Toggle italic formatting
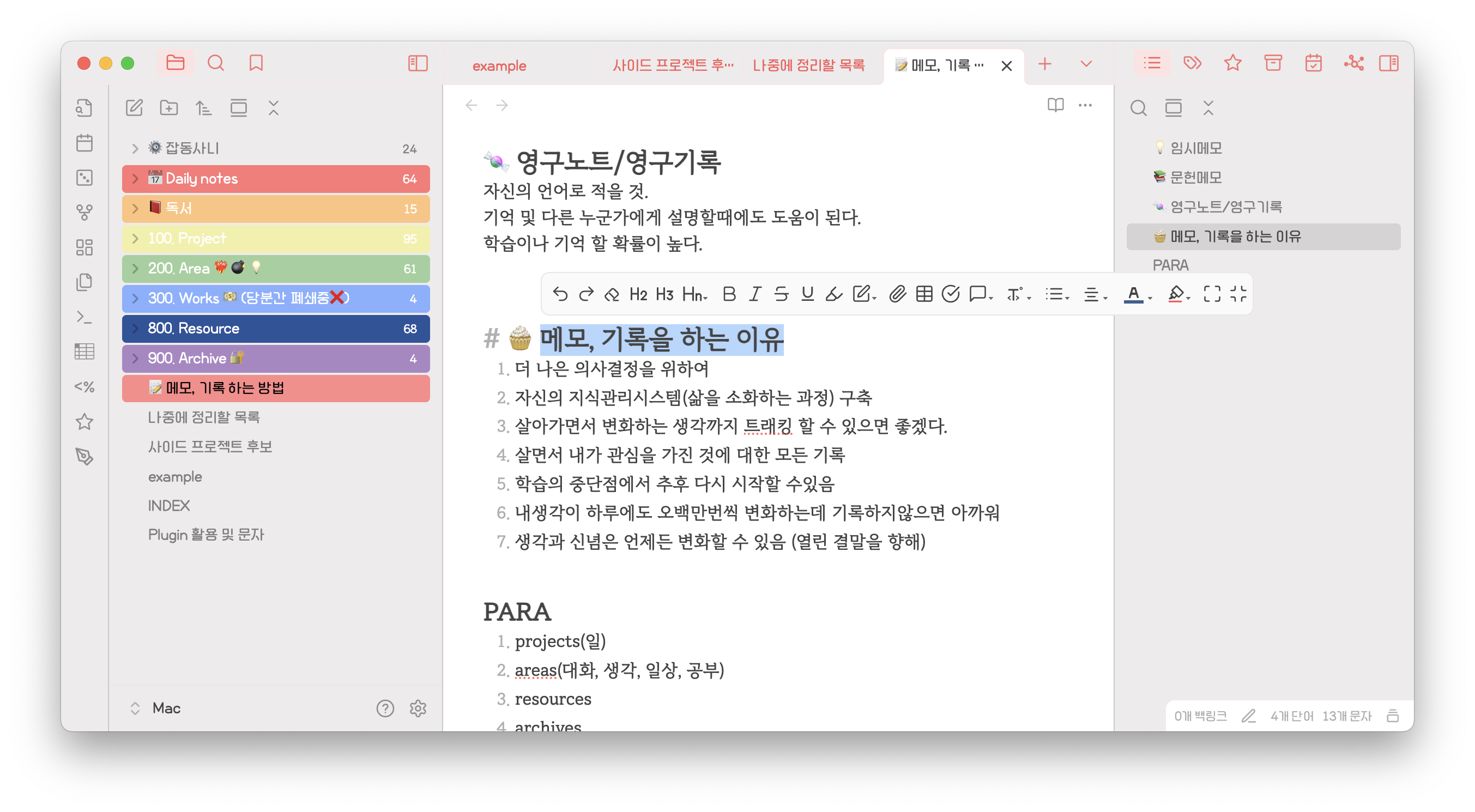The image size is (1475, 812). [755, 294]
